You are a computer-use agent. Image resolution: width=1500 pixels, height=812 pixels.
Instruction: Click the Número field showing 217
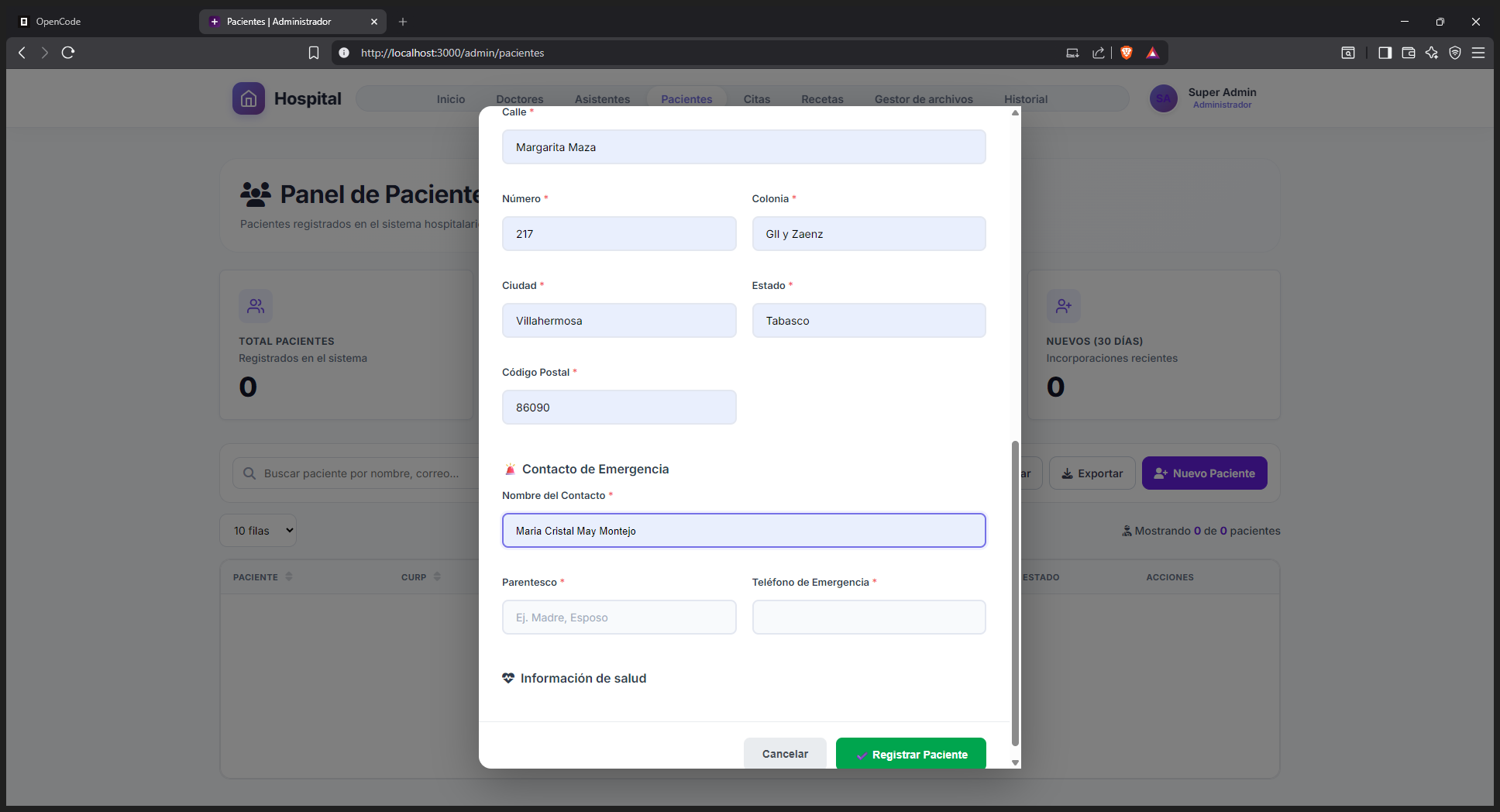tap(619, 234)
